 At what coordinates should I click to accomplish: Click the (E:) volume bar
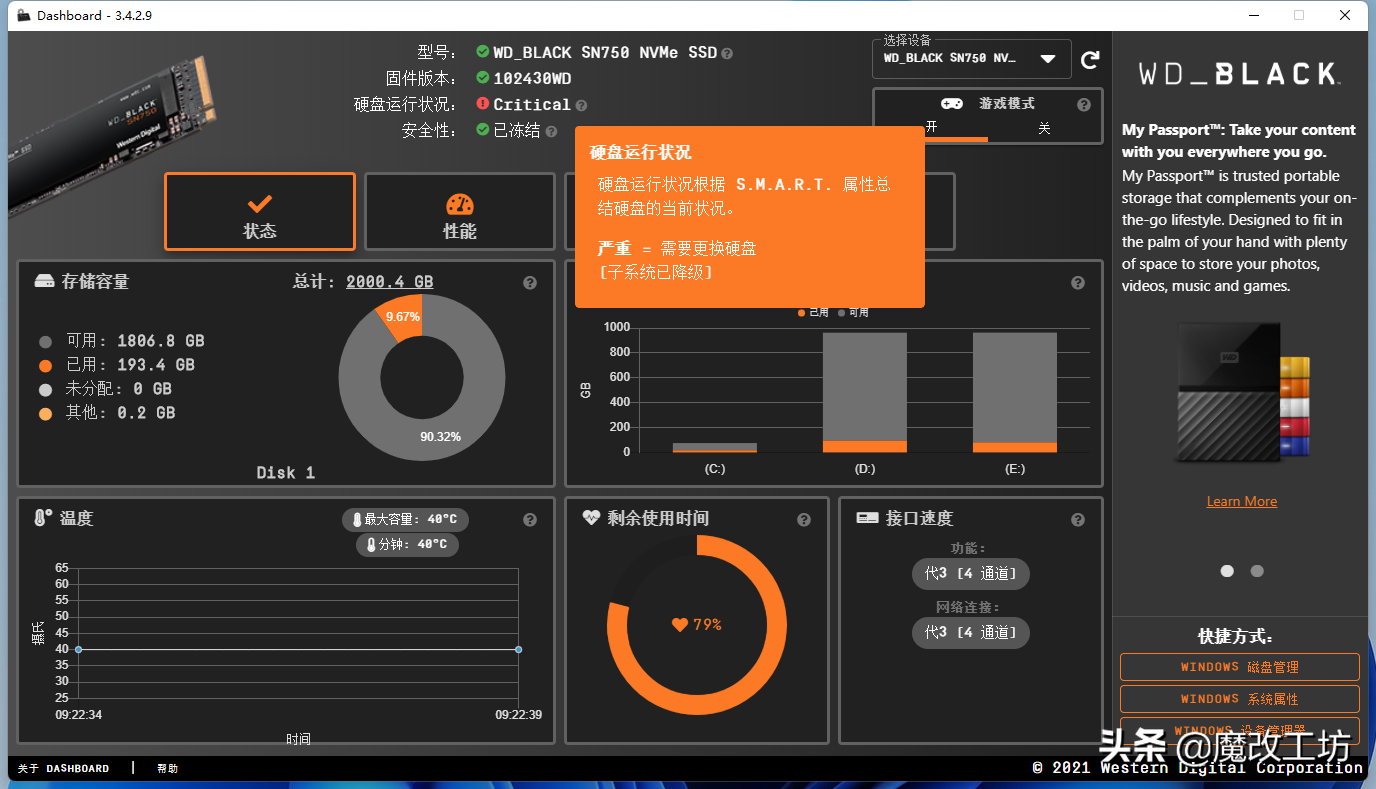(x=1015, y=392)
